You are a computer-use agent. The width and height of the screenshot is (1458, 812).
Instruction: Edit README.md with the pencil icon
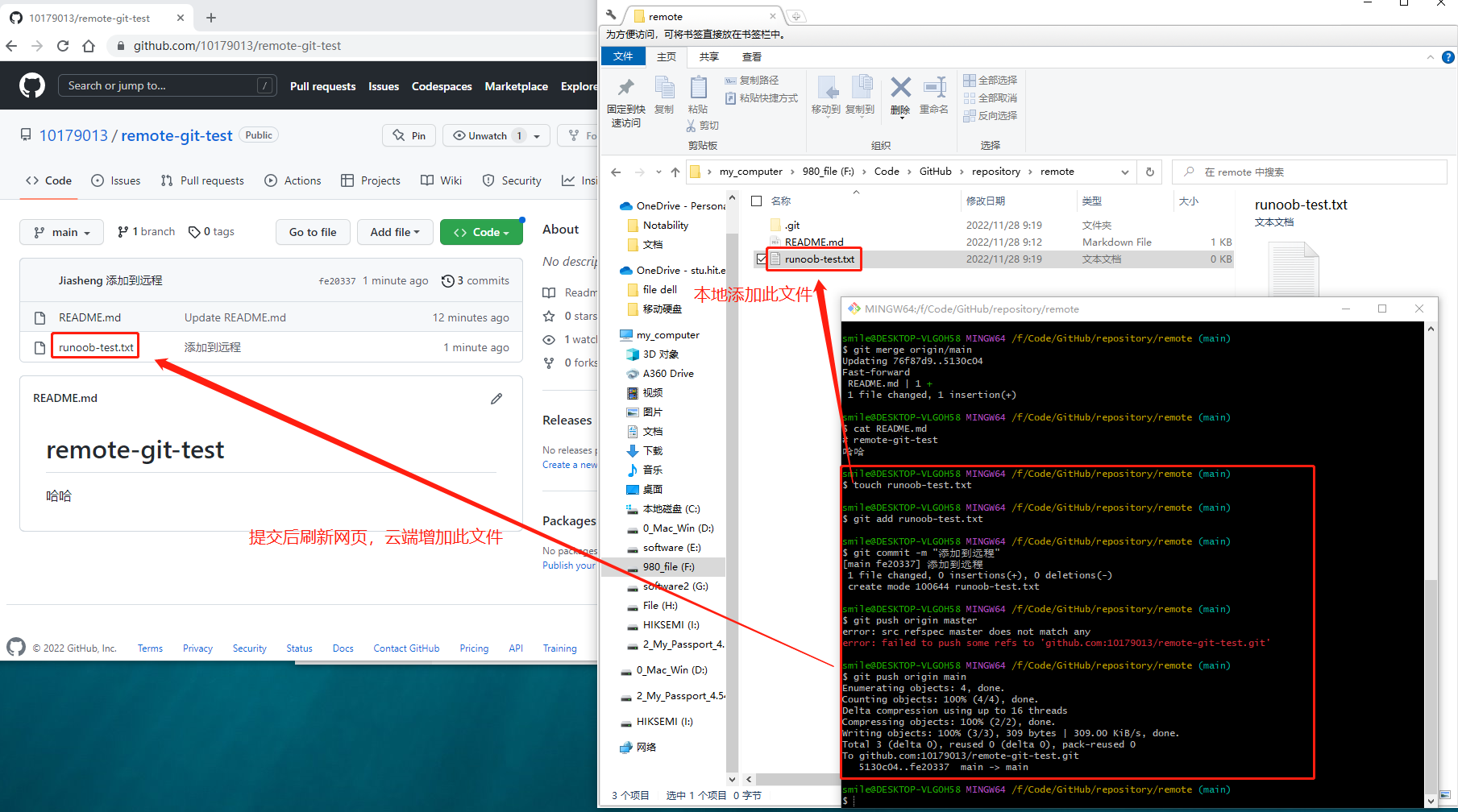coord(496,398)
